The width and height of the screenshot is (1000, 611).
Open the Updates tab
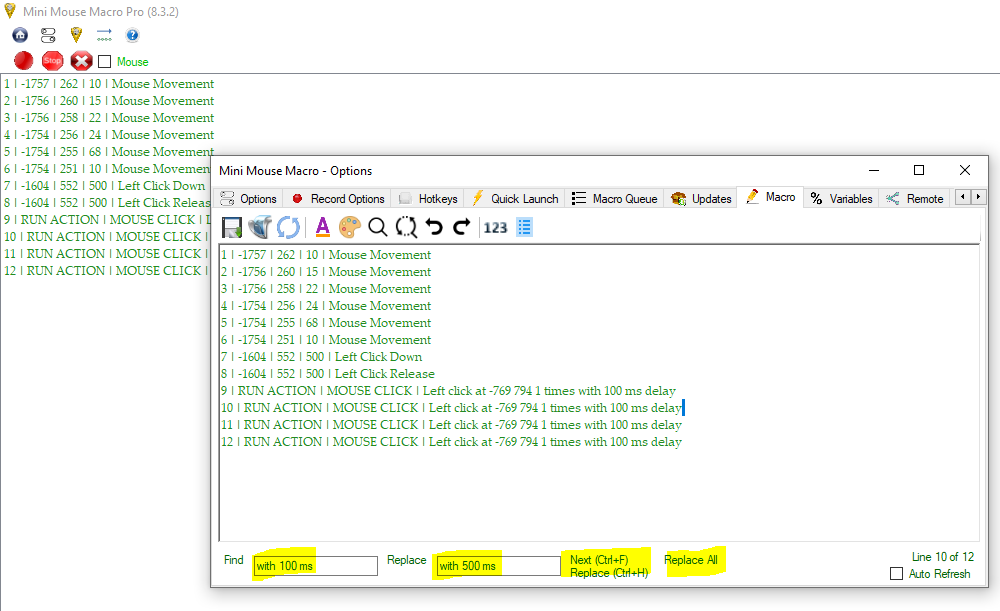702,199
